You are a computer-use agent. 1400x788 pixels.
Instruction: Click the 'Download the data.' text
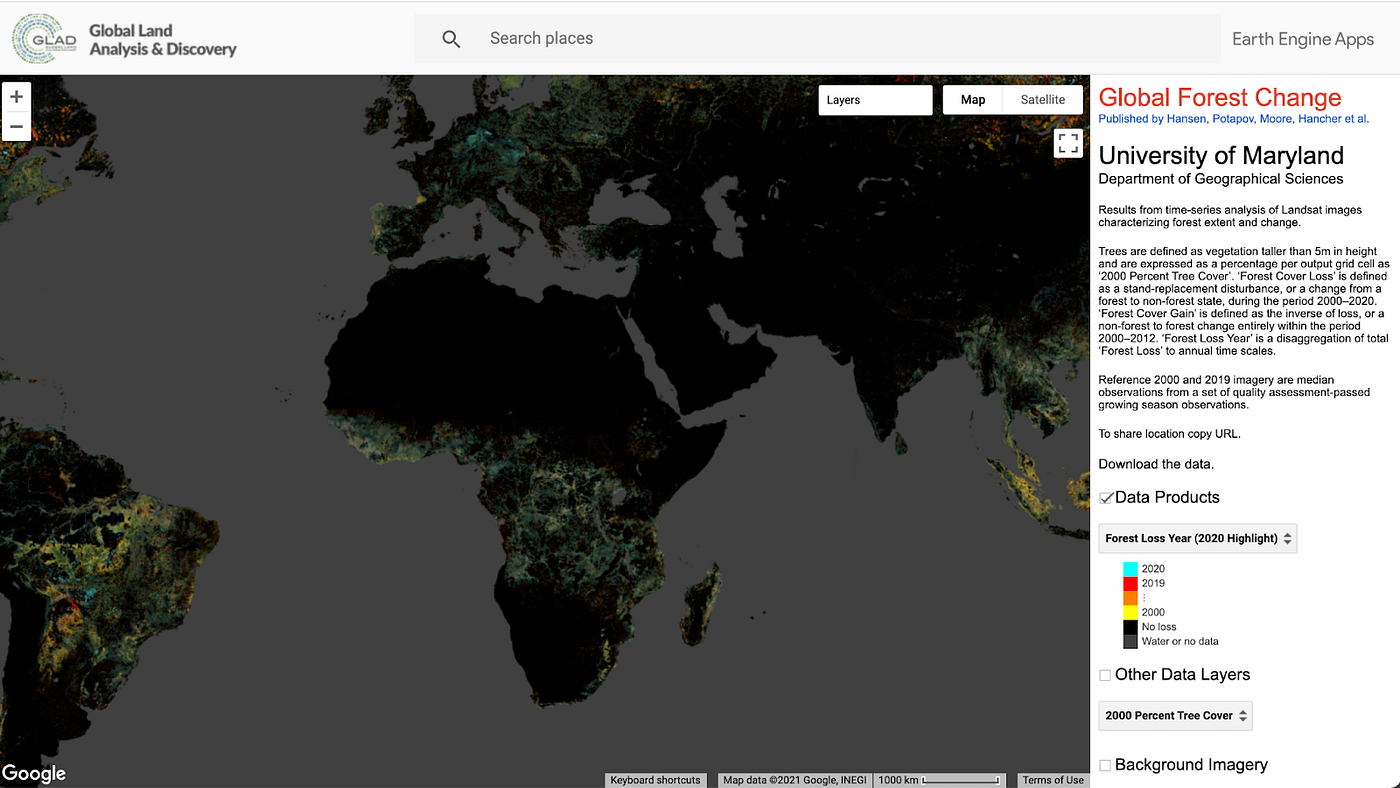click(x=1156, y=464)
